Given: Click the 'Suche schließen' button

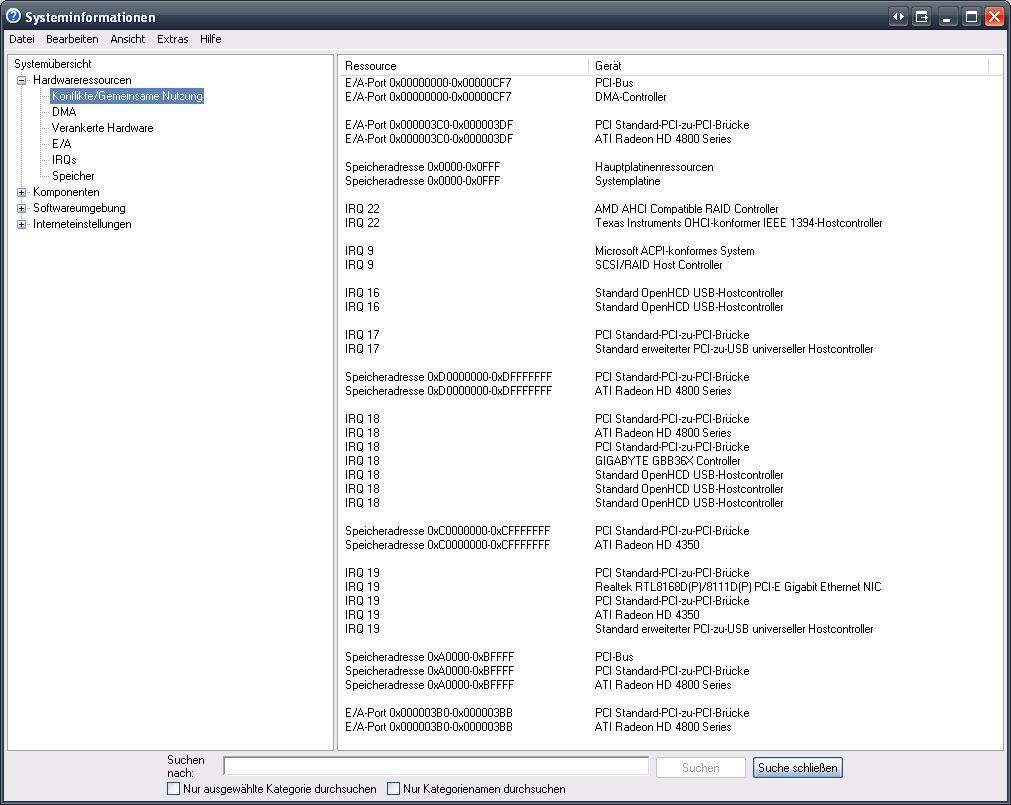Looking at the screenshot, I should [x=798, y=768].
